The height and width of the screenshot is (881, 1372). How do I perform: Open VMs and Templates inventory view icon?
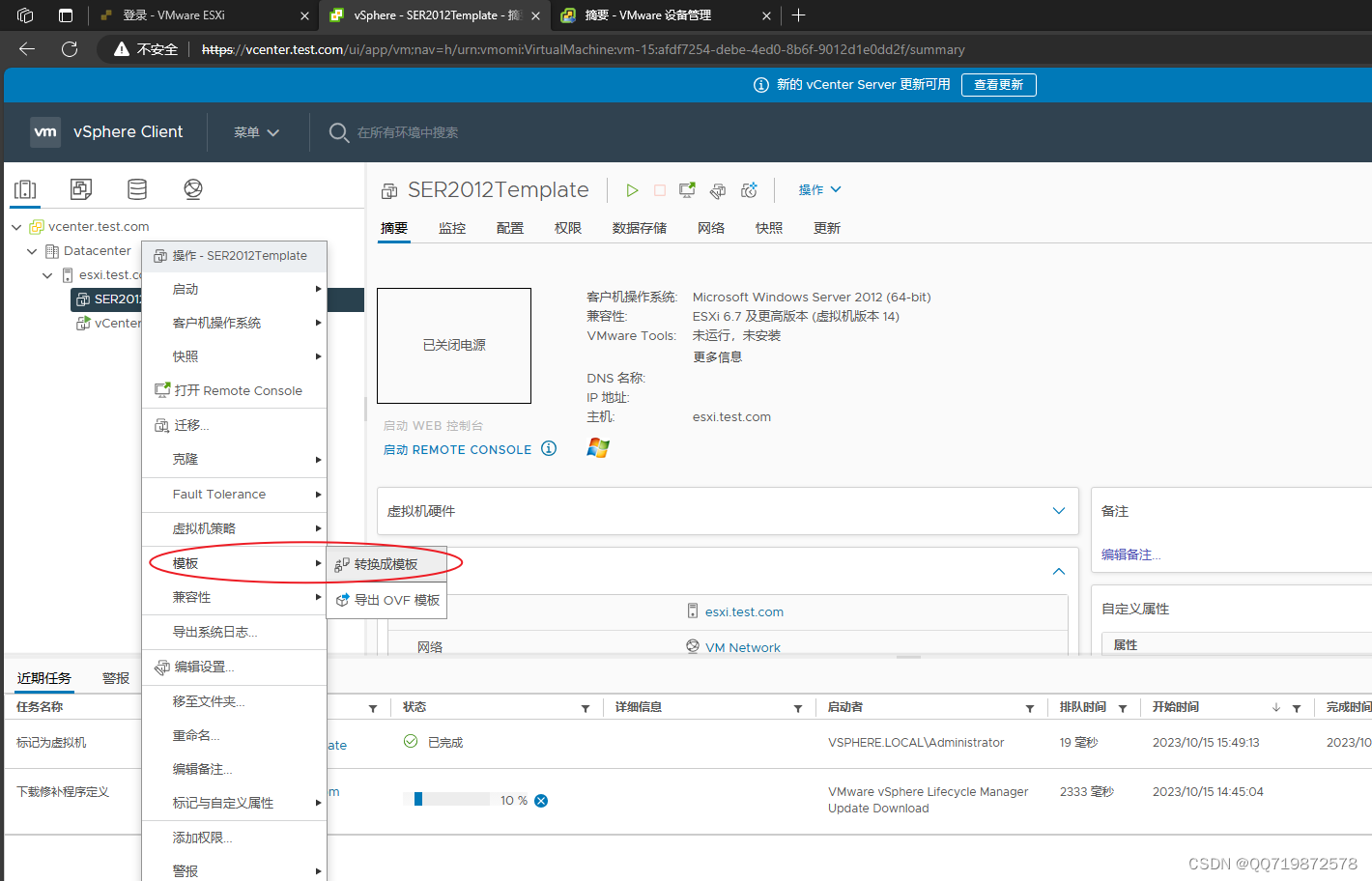pos(81,189)
